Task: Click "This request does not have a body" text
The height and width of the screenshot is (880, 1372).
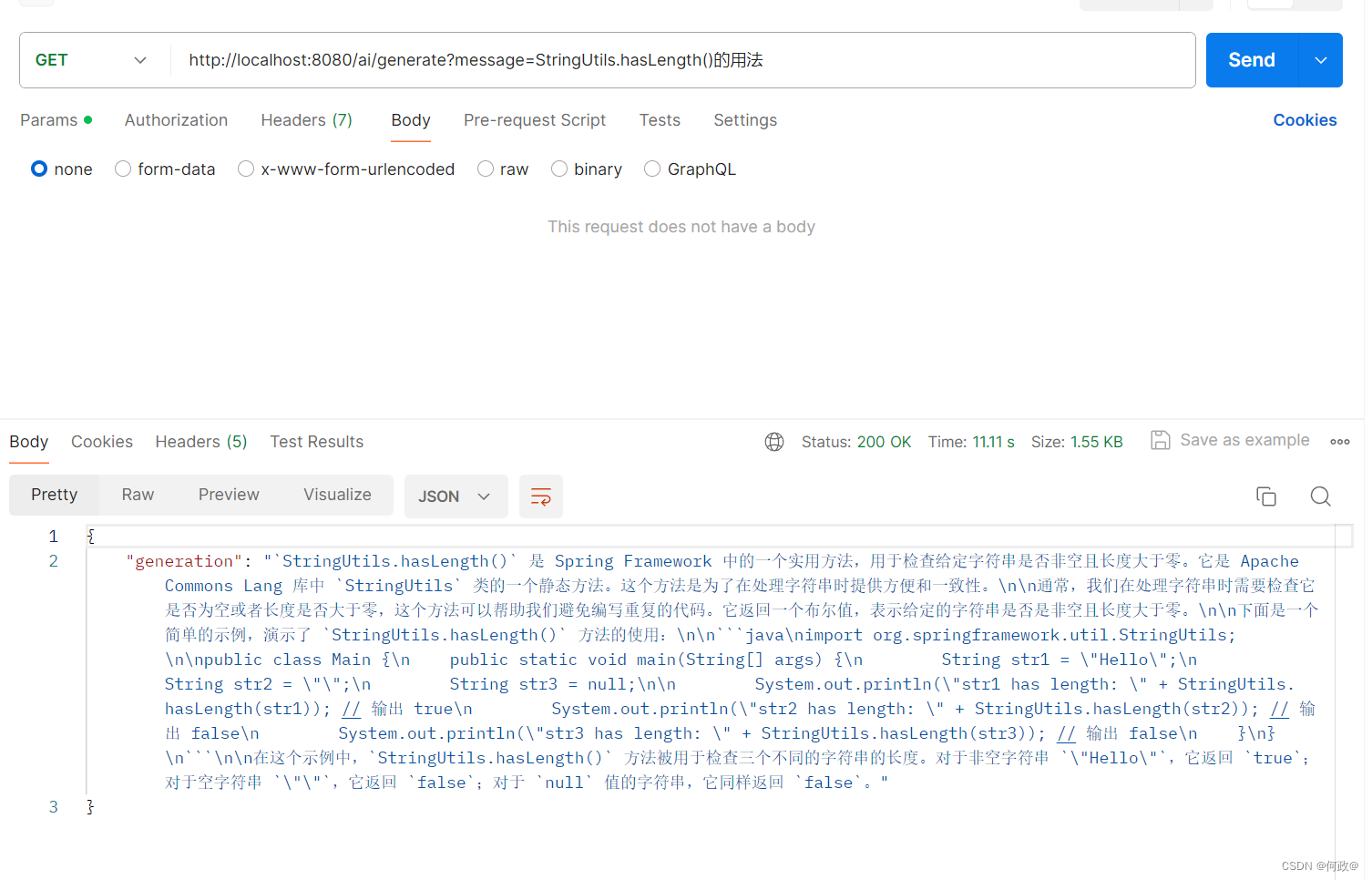Action: pos(681,227)
